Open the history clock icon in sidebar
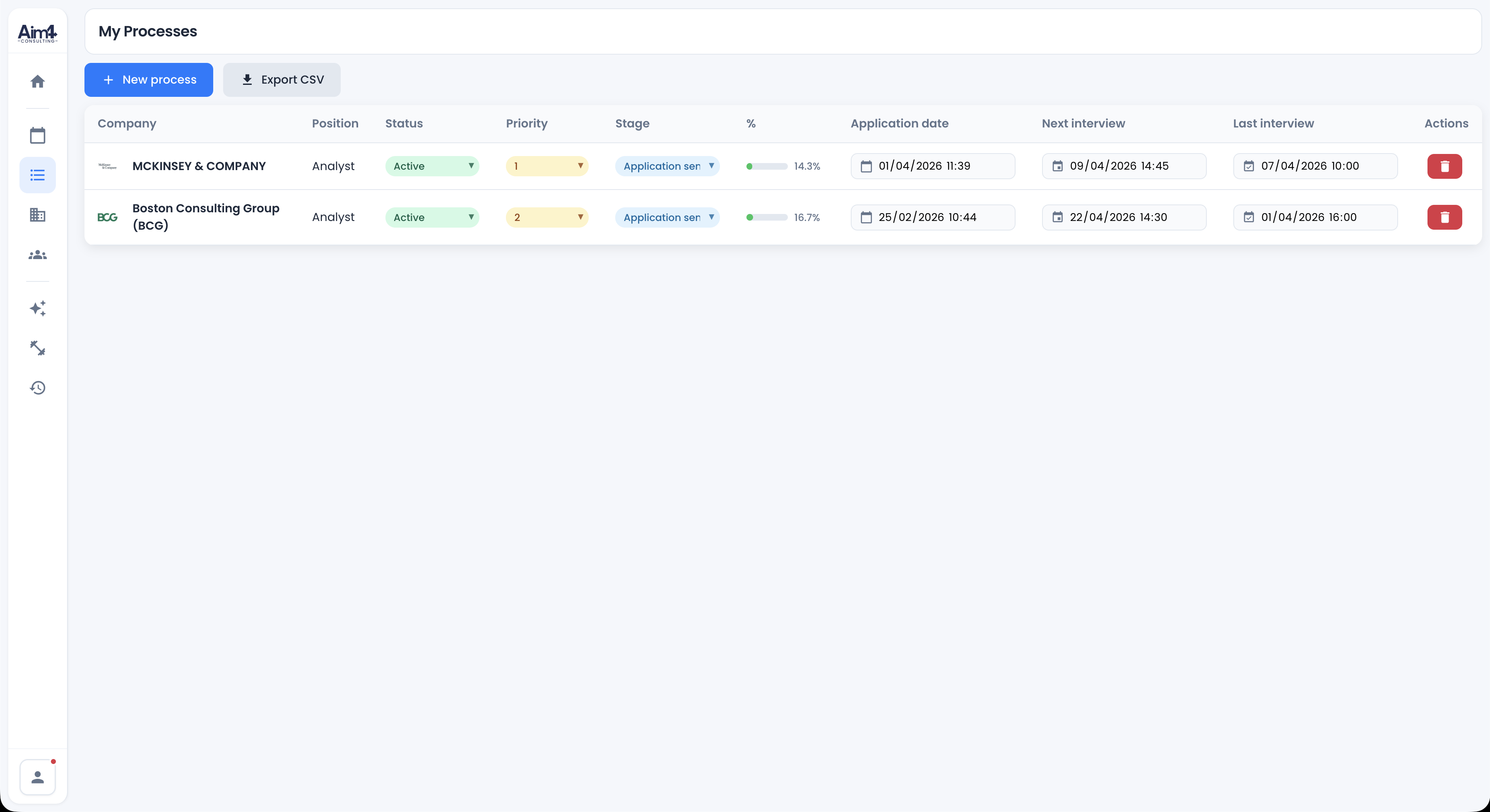Screen dimensions: 1490x812 click(x=38, y=387)
